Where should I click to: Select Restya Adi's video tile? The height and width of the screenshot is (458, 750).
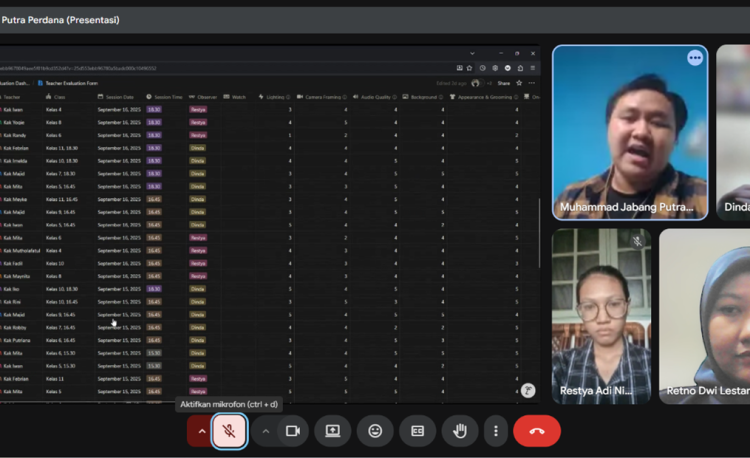[601, 315]
